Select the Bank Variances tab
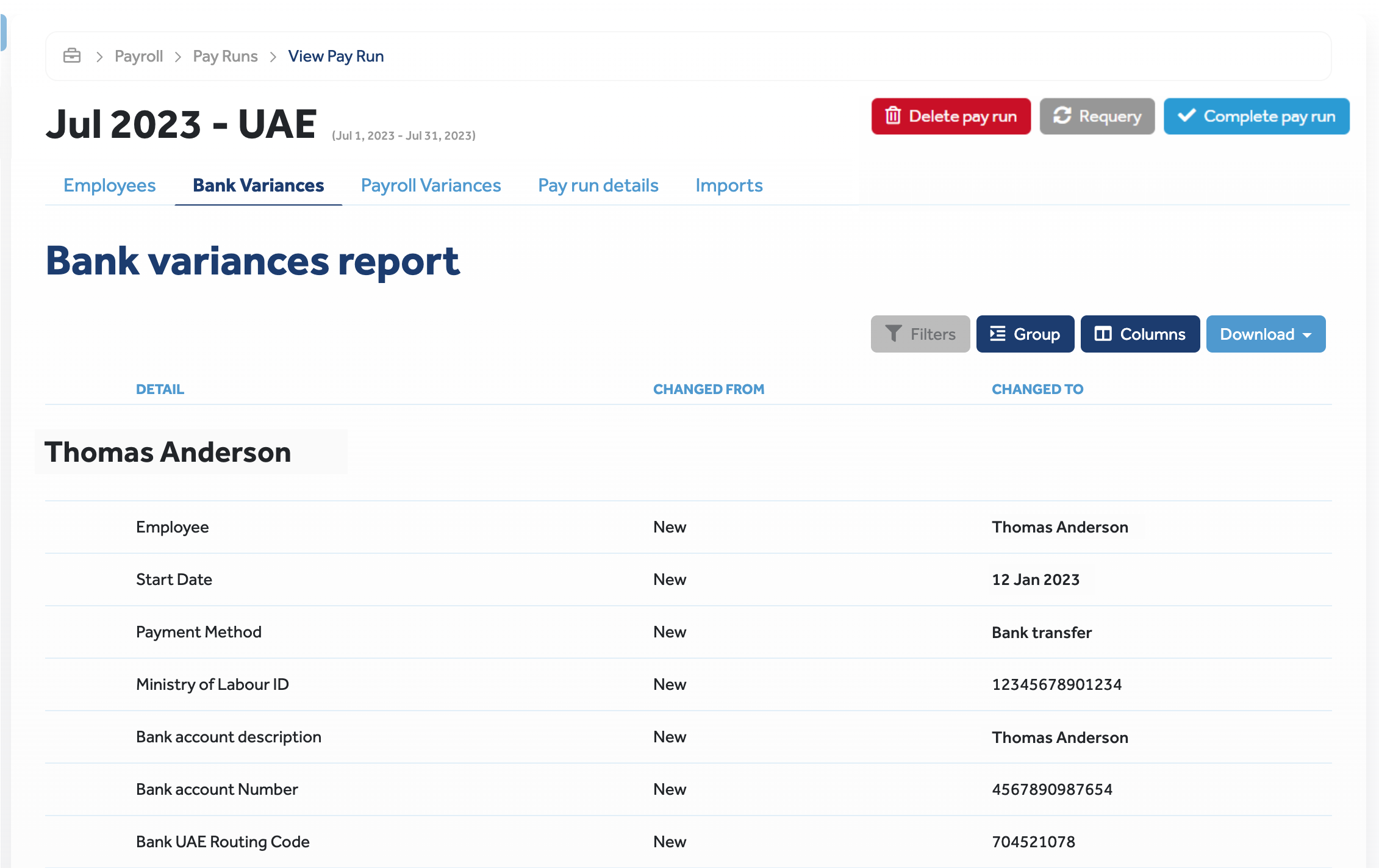The height and width of the screenshot is (868, 1379). (259, 185)
